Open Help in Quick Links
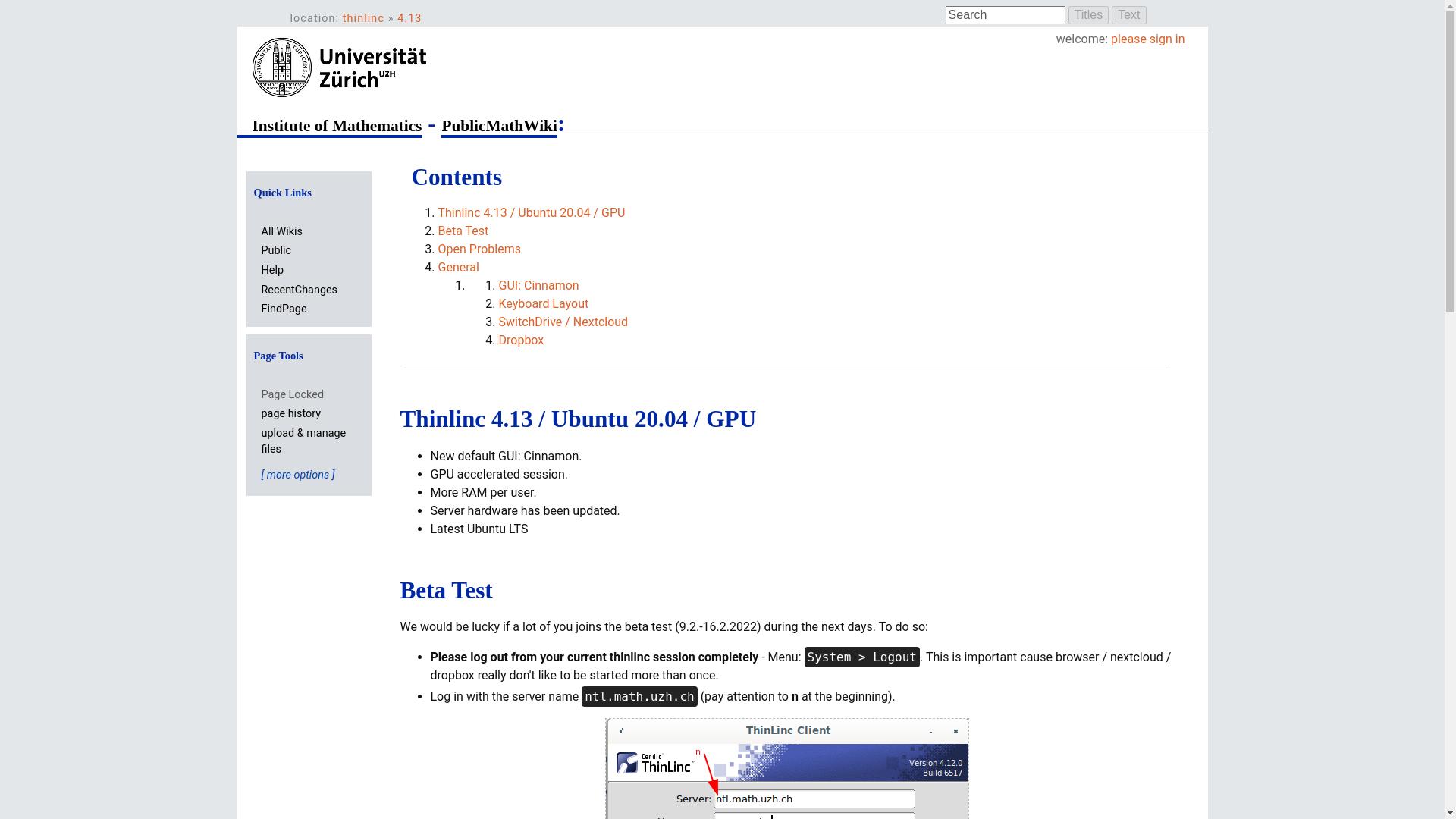1456x819 pixels. coord(272,270)
